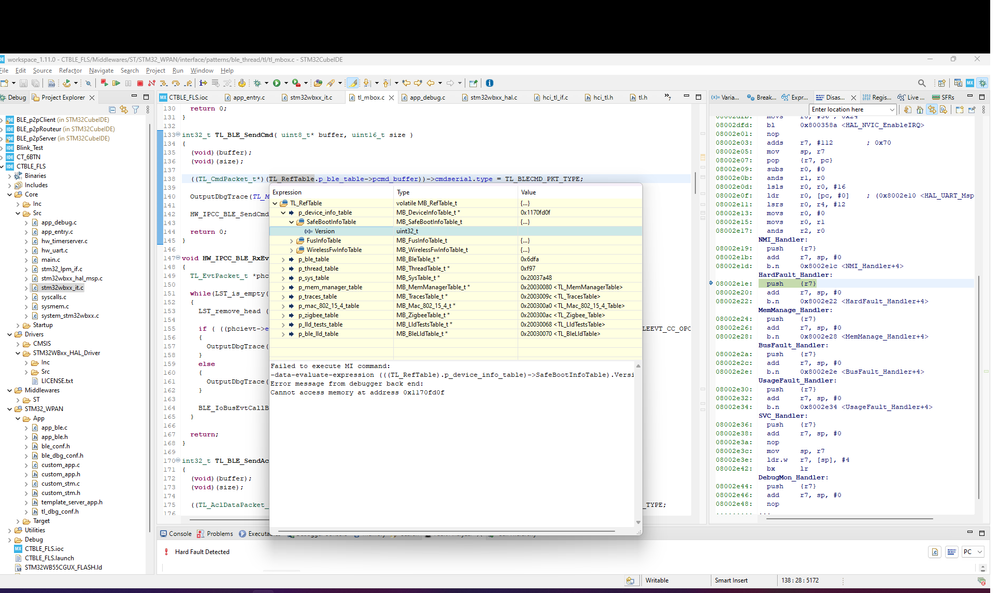Click the Go to Program Counter icon
The image size is (999, 593).
[x=920, y=110]
